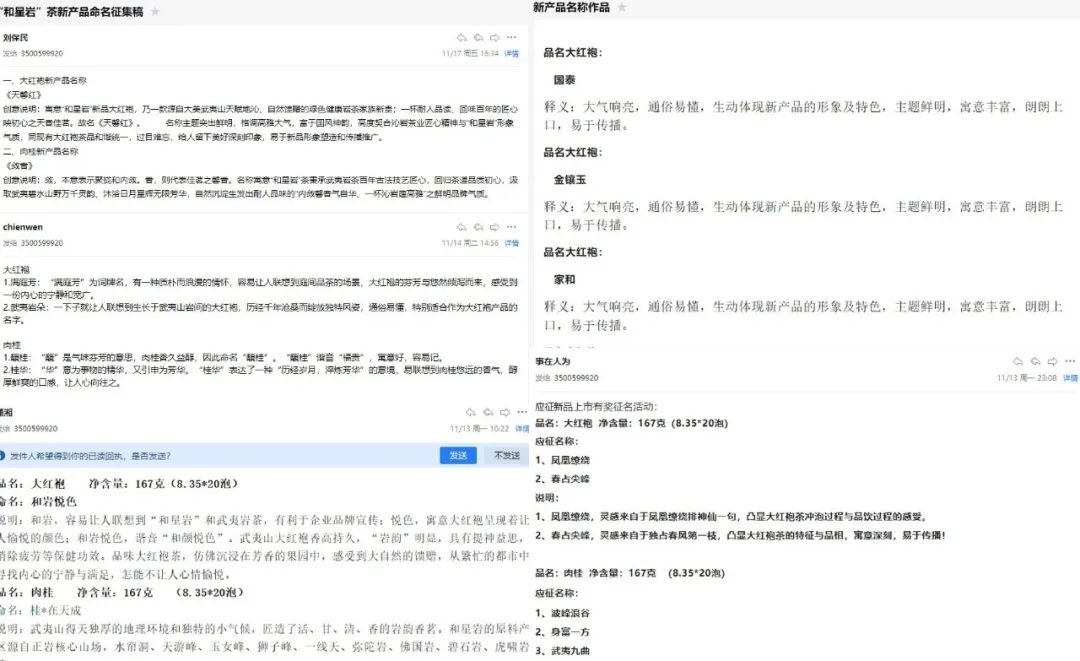
Task: Open more options on 事在人为's email
Action: point(1070,361)
